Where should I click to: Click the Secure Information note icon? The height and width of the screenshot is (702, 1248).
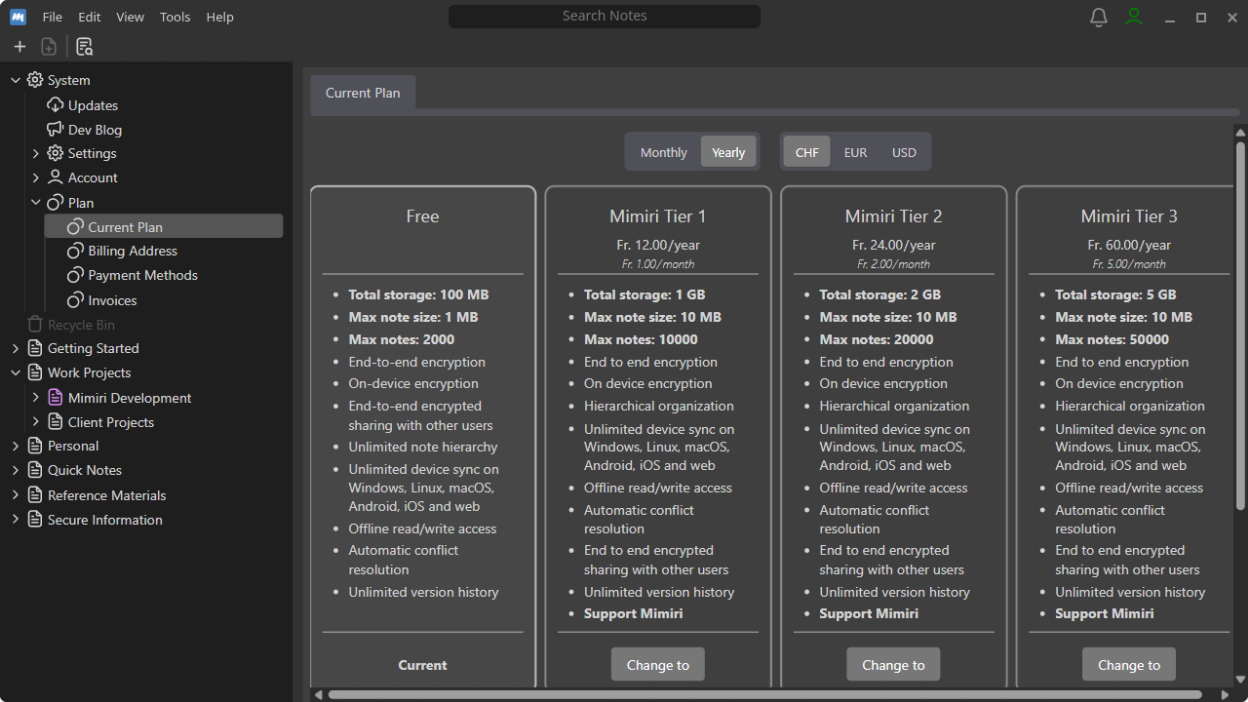click(35, 519)
